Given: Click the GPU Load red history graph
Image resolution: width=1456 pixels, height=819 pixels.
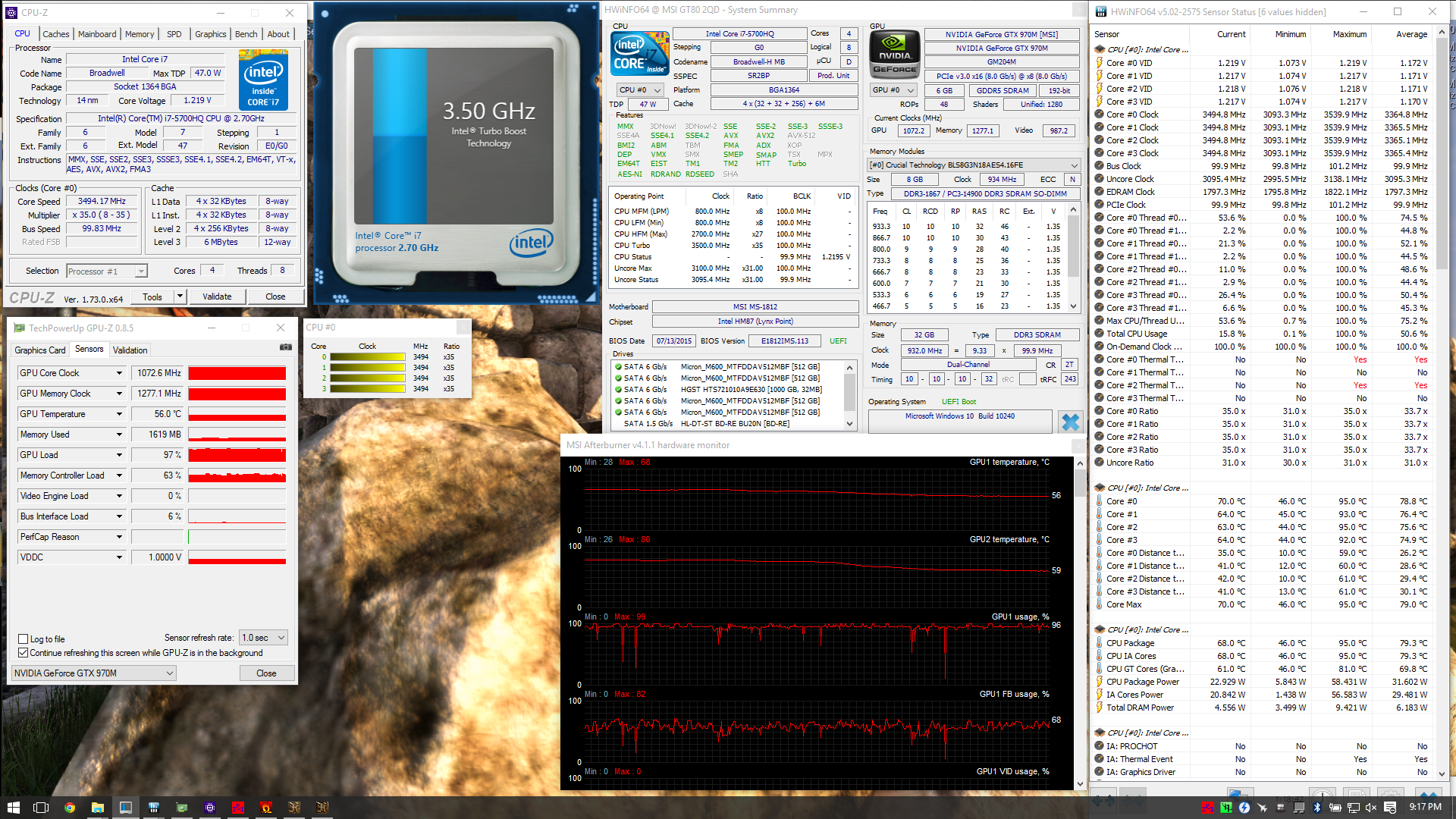Looking at the screenshot, I should (x=237, y=455).
